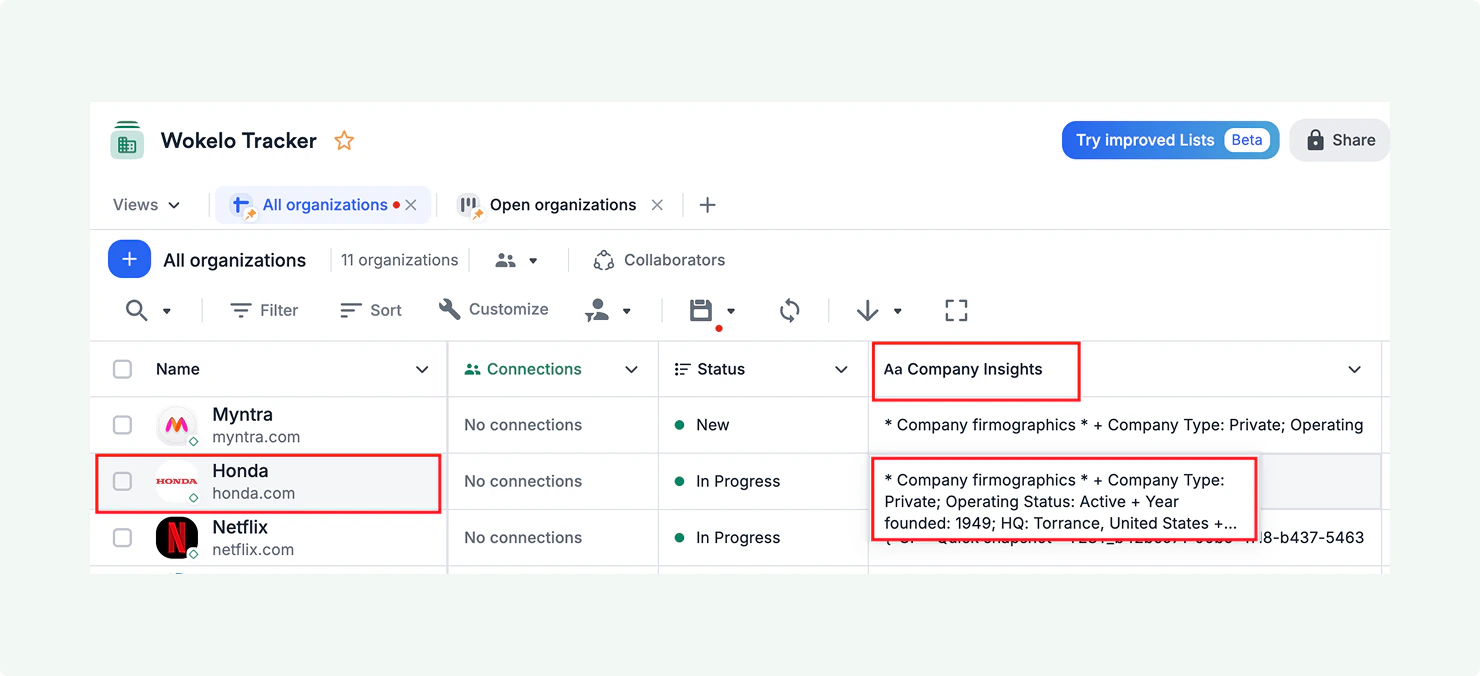Open the Filter options

[x=264, y=311]
